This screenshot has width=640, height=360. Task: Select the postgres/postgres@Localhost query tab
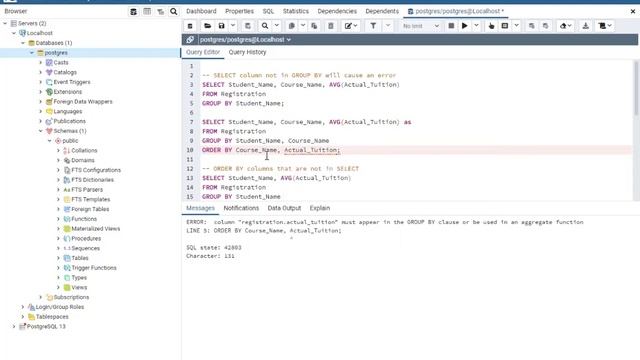tap(456, 11)
